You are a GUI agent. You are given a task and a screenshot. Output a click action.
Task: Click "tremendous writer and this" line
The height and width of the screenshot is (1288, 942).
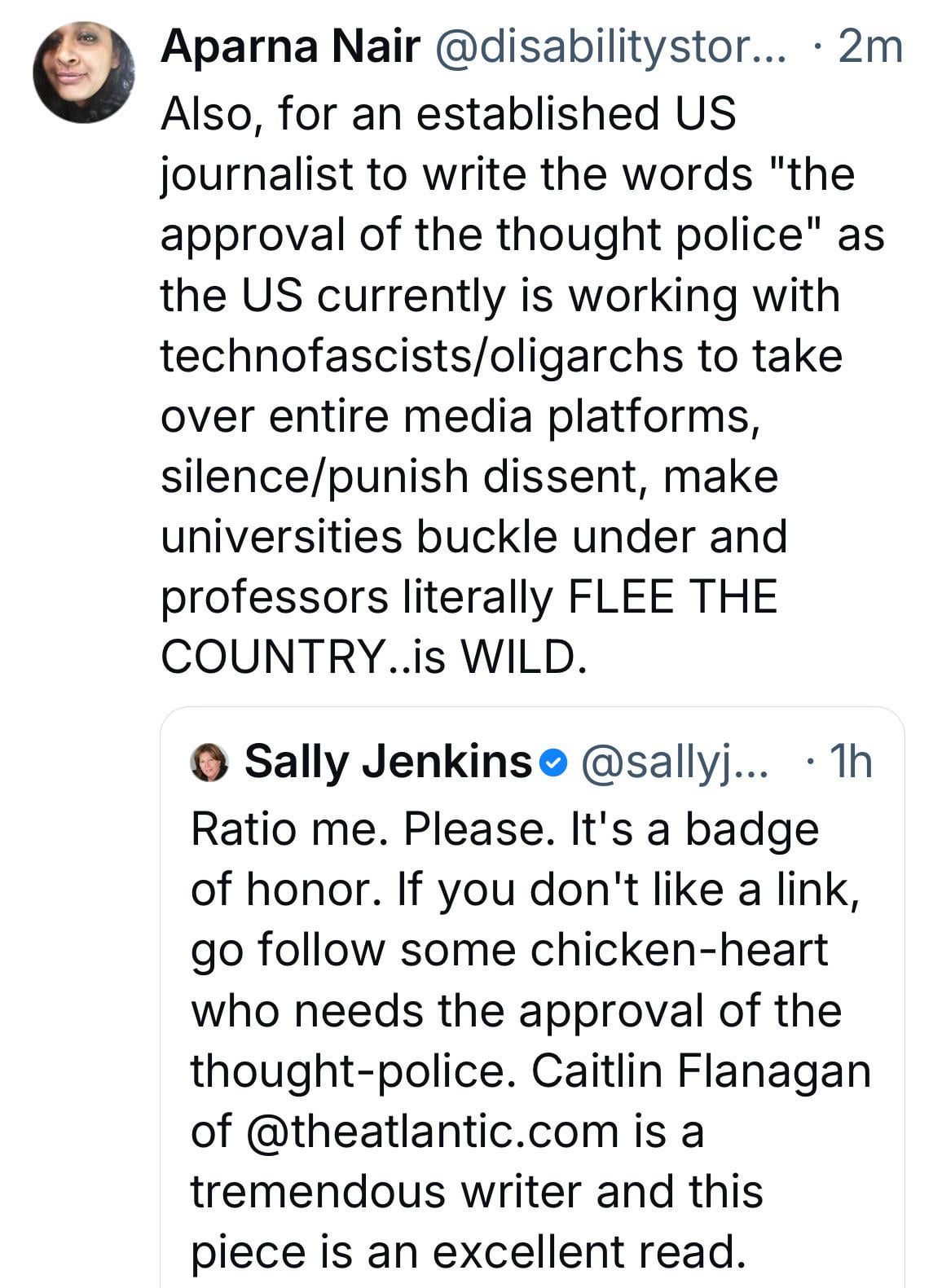click(477, 1190)
